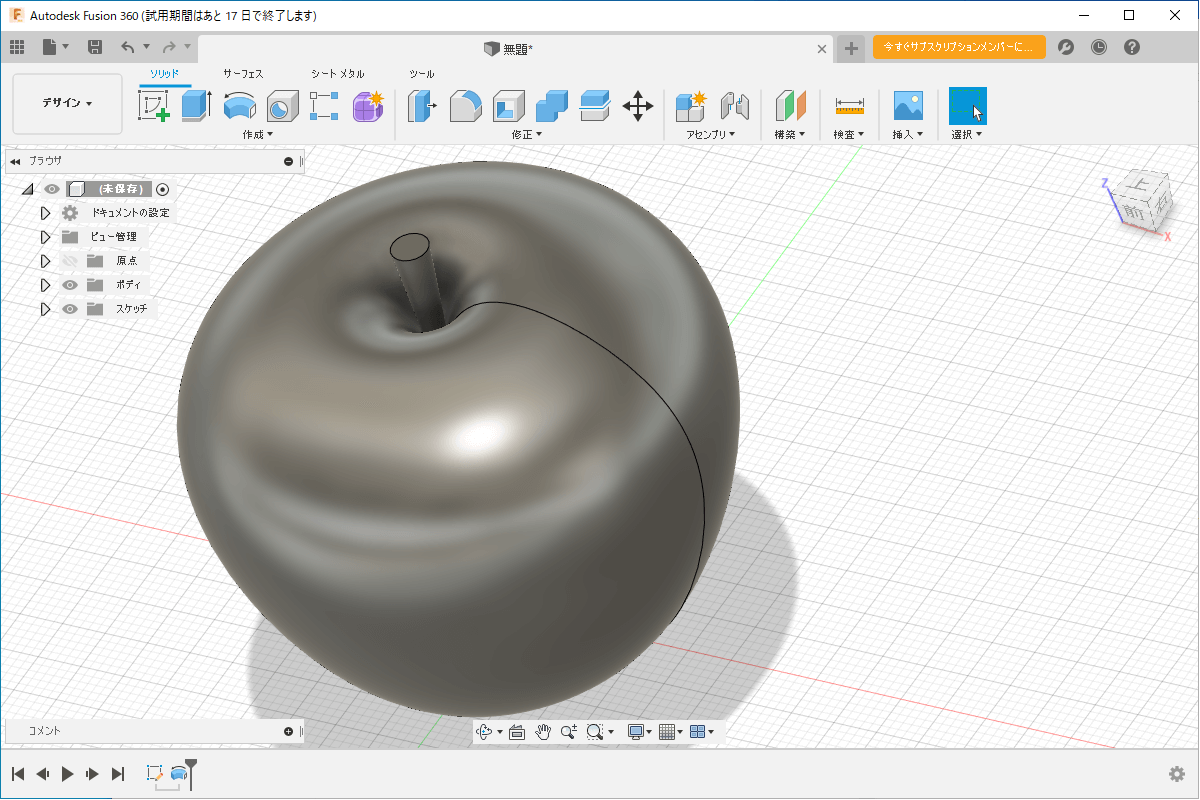
Task: Add a new design tab
Action: (850, 48)
